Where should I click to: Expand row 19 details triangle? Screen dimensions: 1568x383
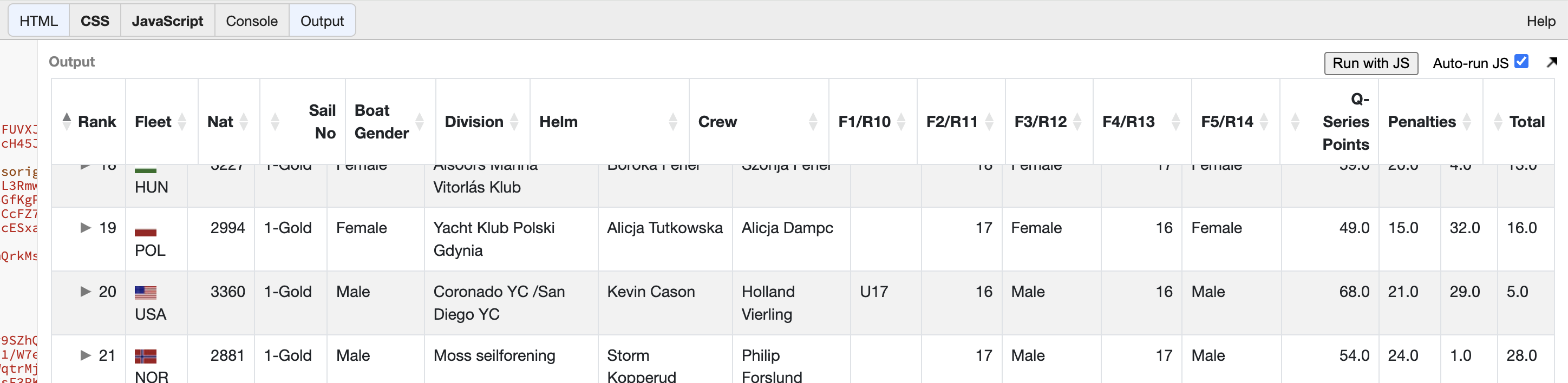[x=86, y=228]
